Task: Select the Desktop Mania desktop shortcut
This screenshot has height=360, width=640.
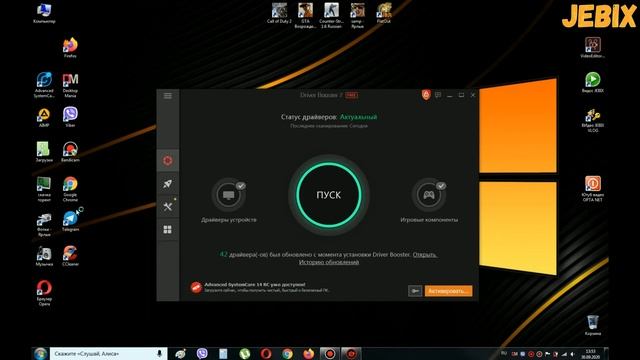Action: [70, 85]
